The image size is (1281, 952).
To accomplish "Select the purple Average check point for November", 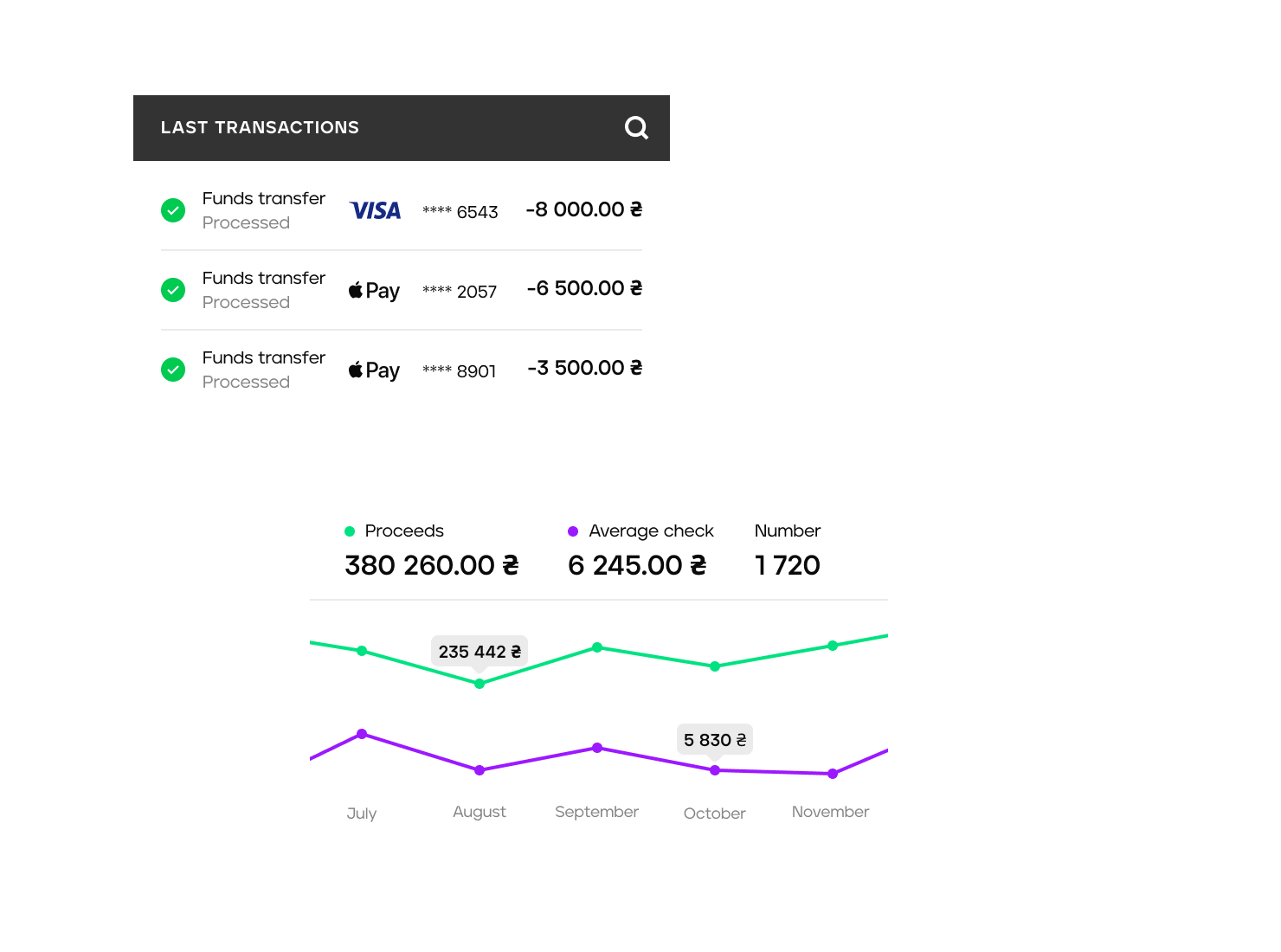I will (833, 774).
